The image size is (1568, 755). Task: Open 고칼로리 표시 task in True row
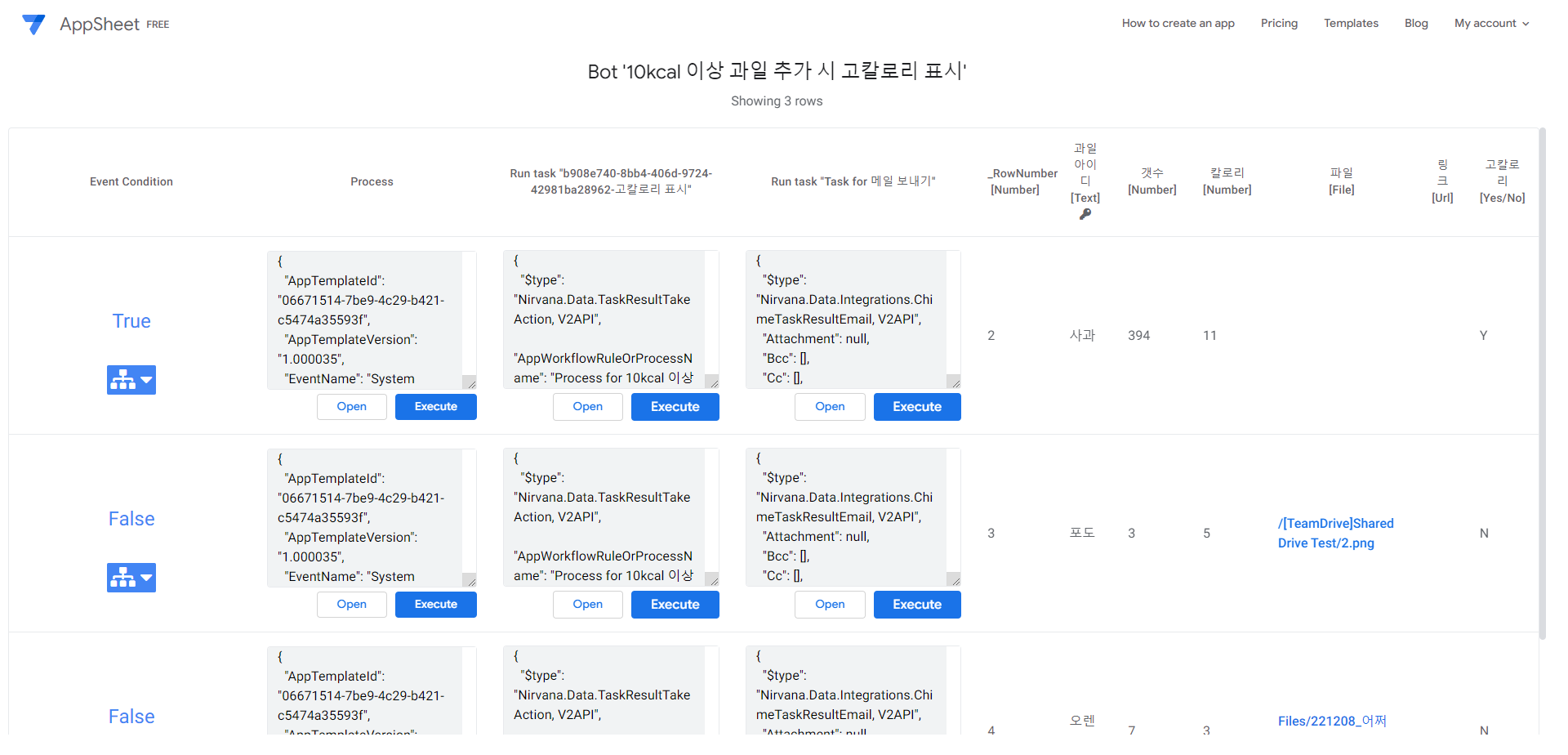coord(588,407)
